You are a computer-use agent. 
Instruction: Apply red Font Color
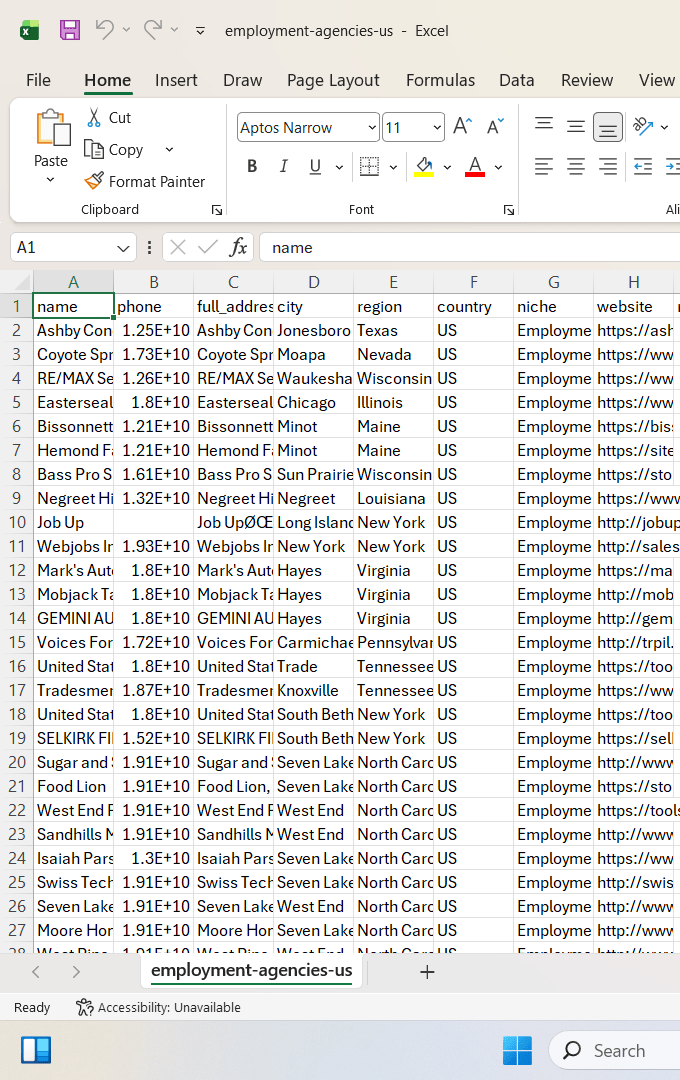(475, 166)
